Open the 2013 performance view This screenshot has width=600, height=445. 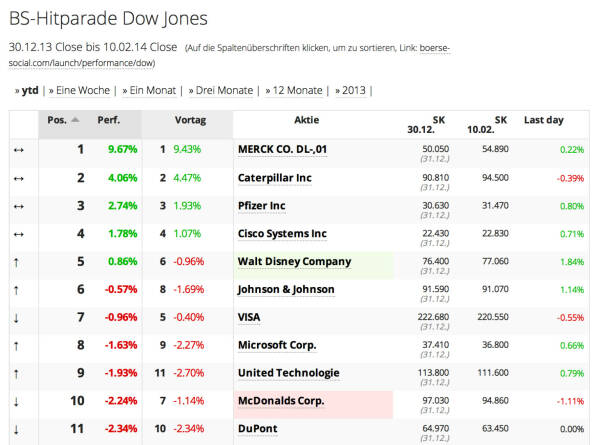tap(352, 90)
